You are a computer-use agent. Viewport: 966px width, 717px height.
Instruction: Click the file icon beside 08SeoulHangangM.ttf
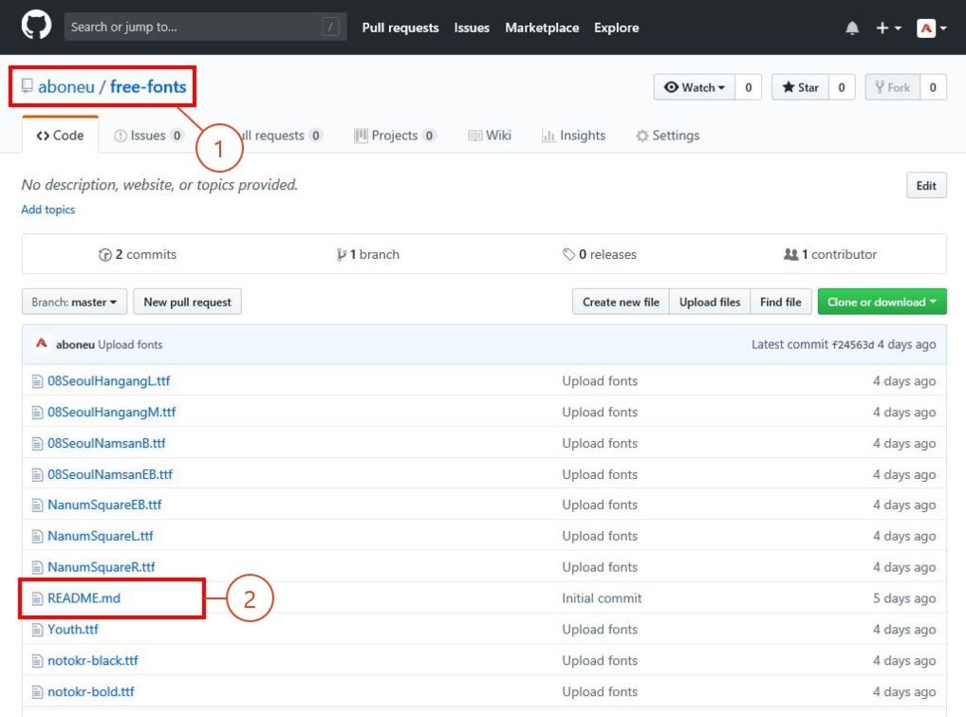coord(38,412)
